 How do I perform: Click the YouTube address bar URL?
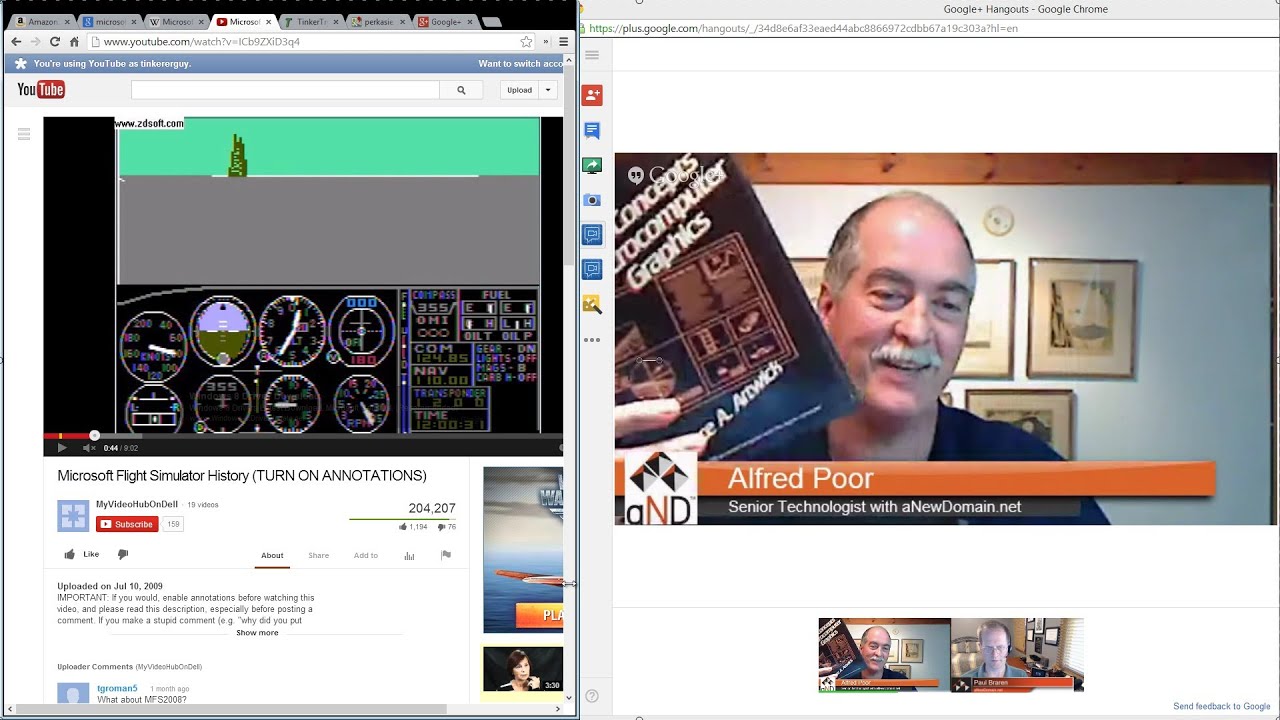pyautogui.click(x=202, y=42)
